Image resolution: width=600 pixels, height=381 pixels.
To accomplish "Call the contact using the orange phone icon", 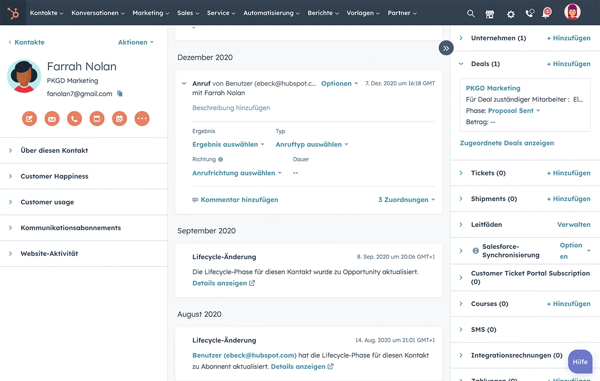I will click(75, 119).
